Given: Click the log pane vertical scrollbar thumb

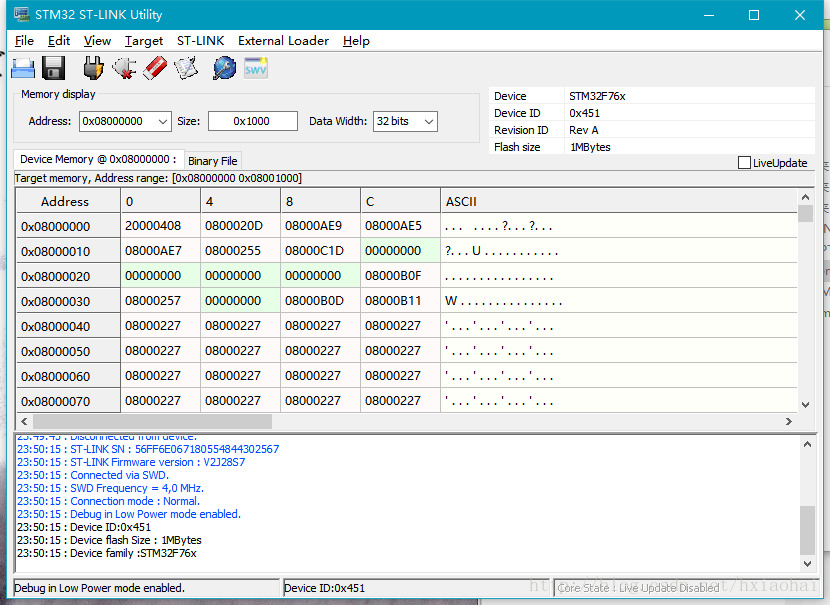Looking at the screenshot, I should [x=807, y=530].
